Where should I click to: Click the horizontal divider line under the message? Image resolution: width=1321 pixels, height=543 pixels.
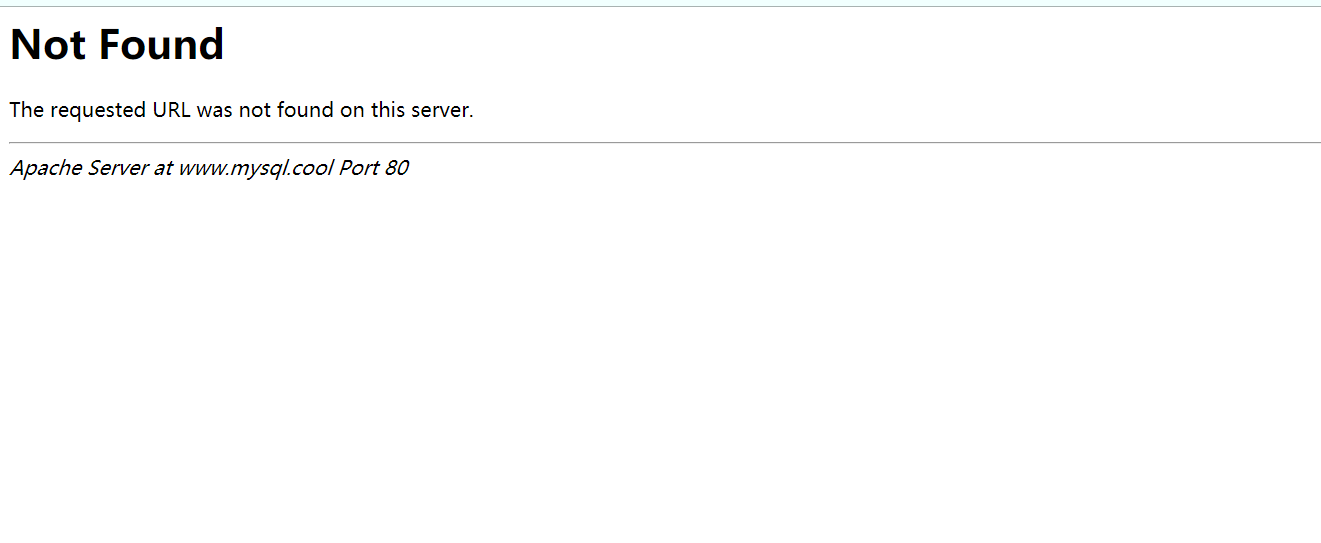[660, 143]
